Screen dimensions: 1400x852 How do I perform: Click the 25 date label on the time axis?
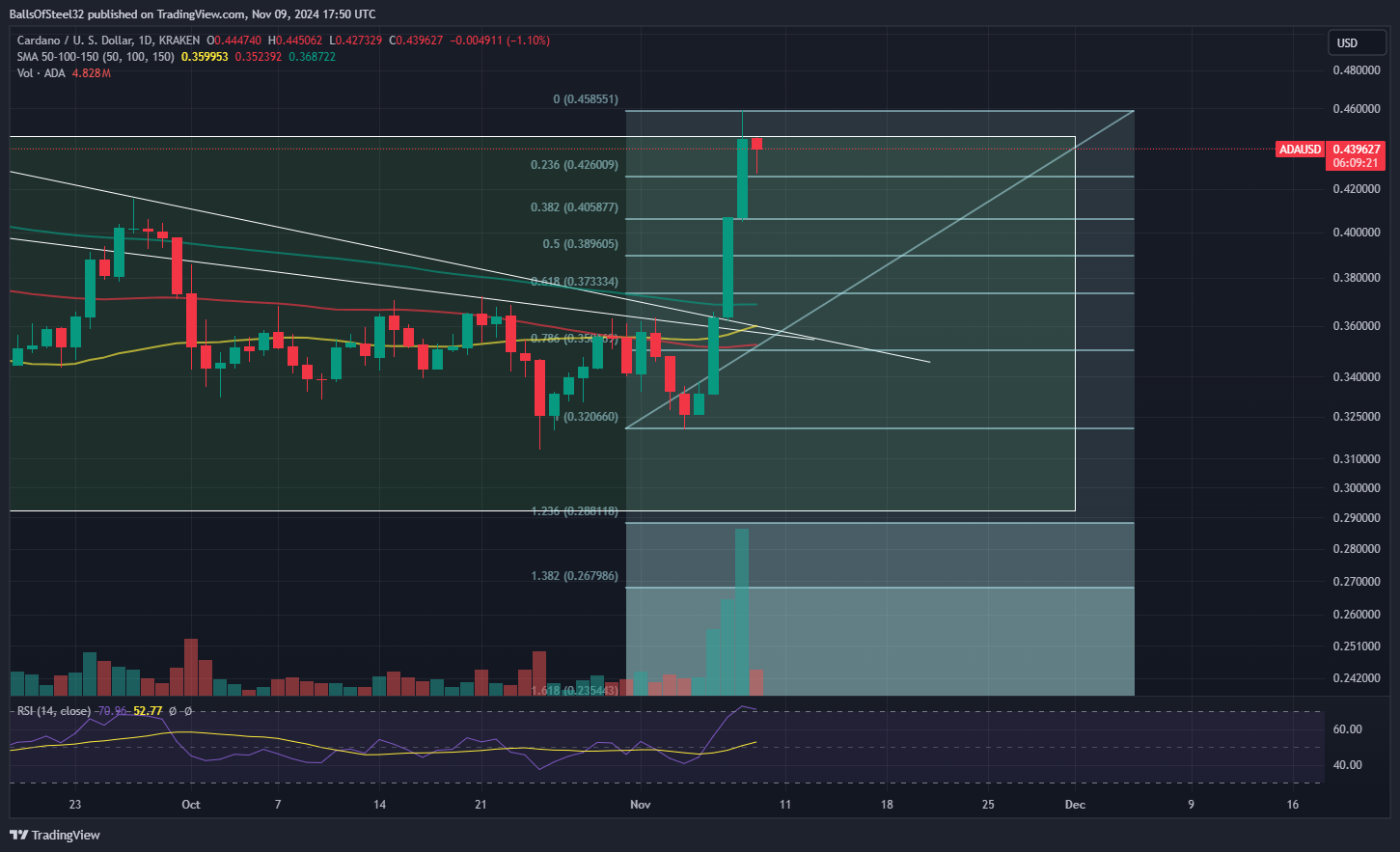(x=988, y=805)
